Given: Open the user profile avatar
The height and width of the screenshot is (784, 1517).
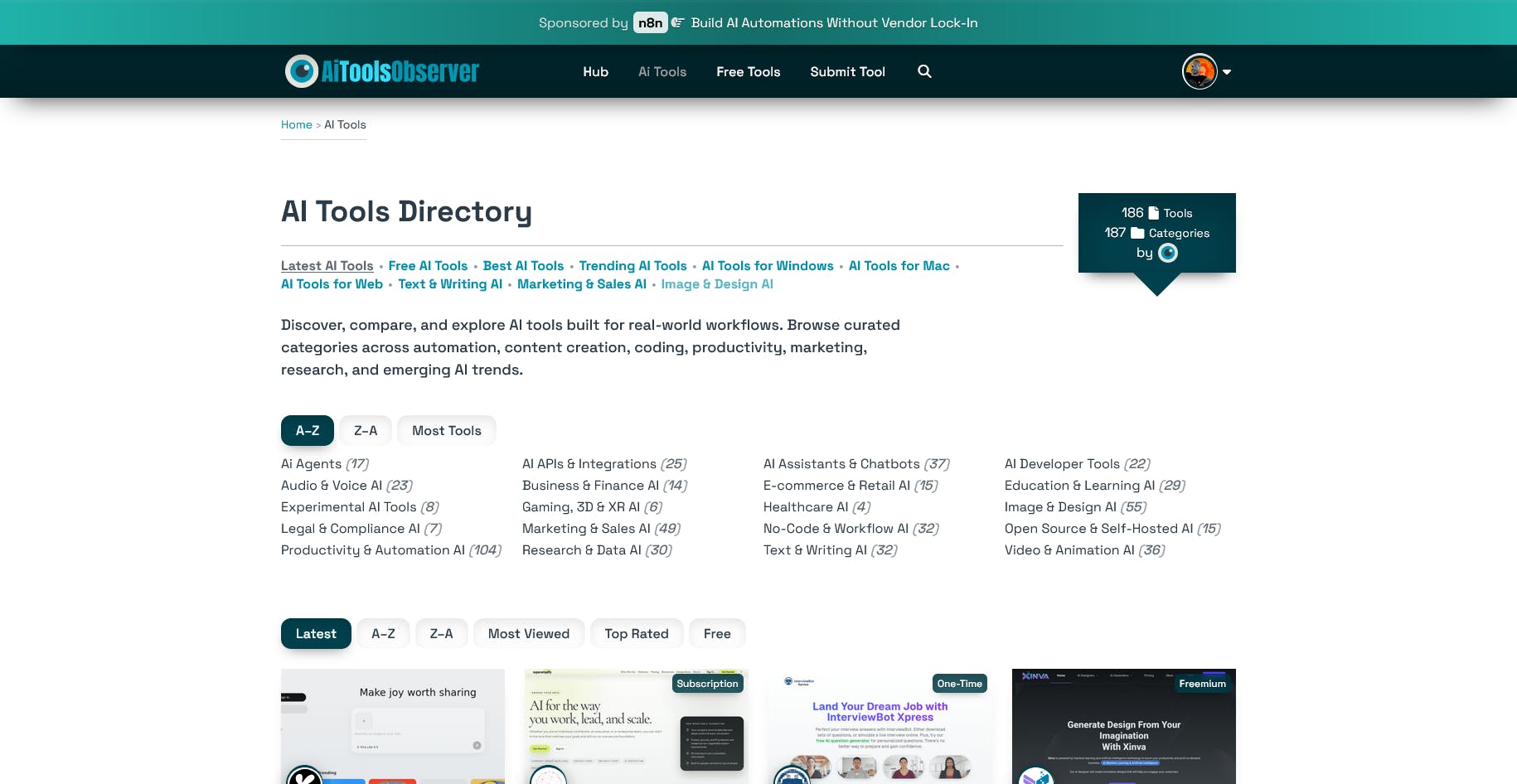Looking at the screenshot, I should (x=1200, y=71).
